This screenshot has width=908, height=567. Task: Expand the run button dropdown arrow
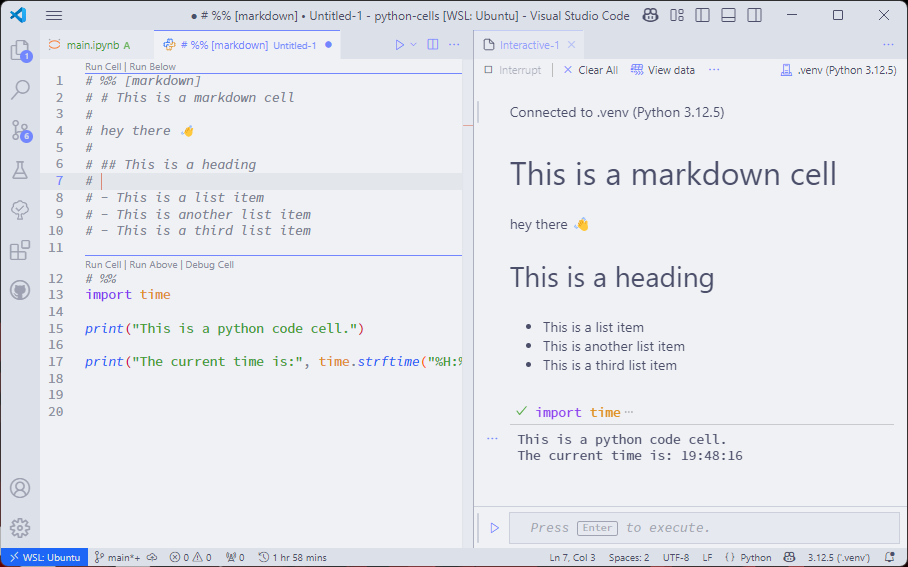413,45
